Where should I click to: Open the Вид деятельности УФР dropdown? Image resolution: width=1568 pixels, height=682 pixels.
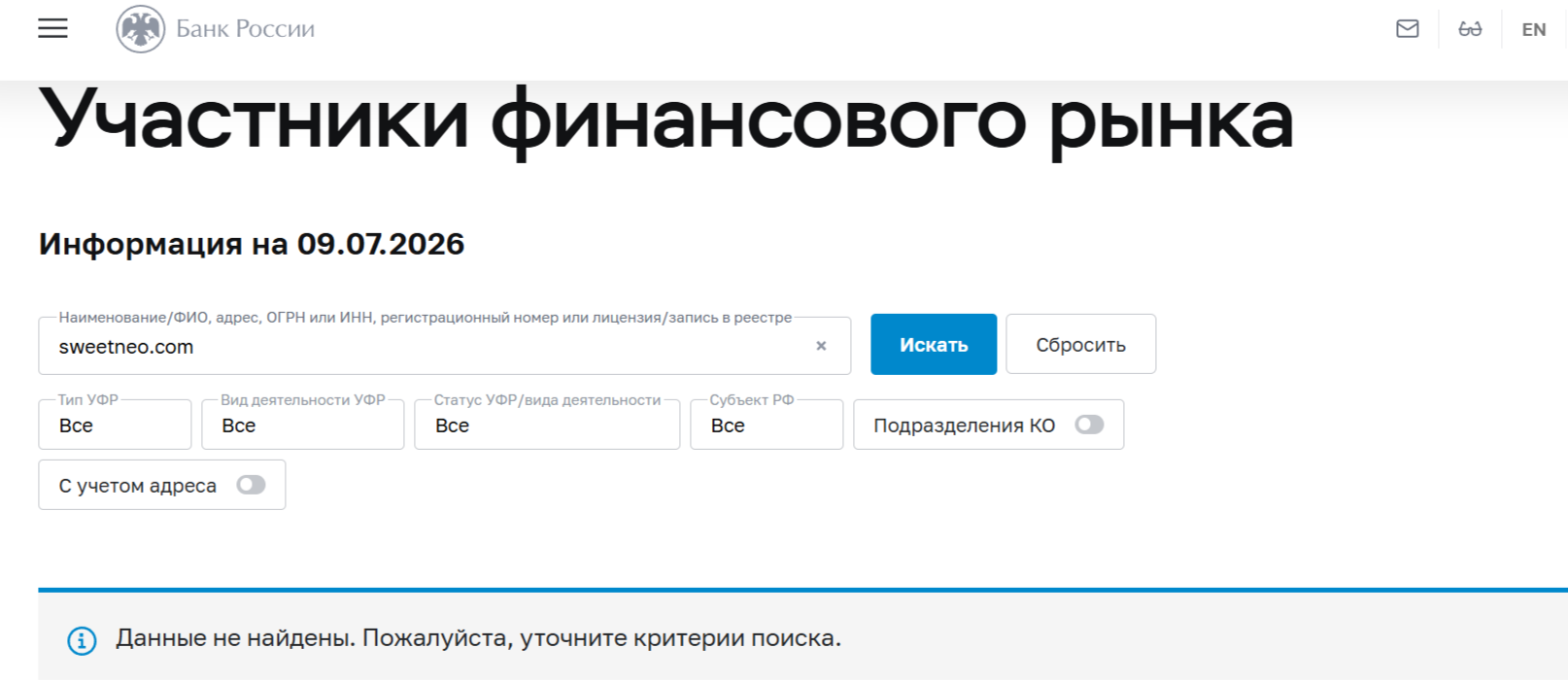pyautogui.click(x=303, y=425)
